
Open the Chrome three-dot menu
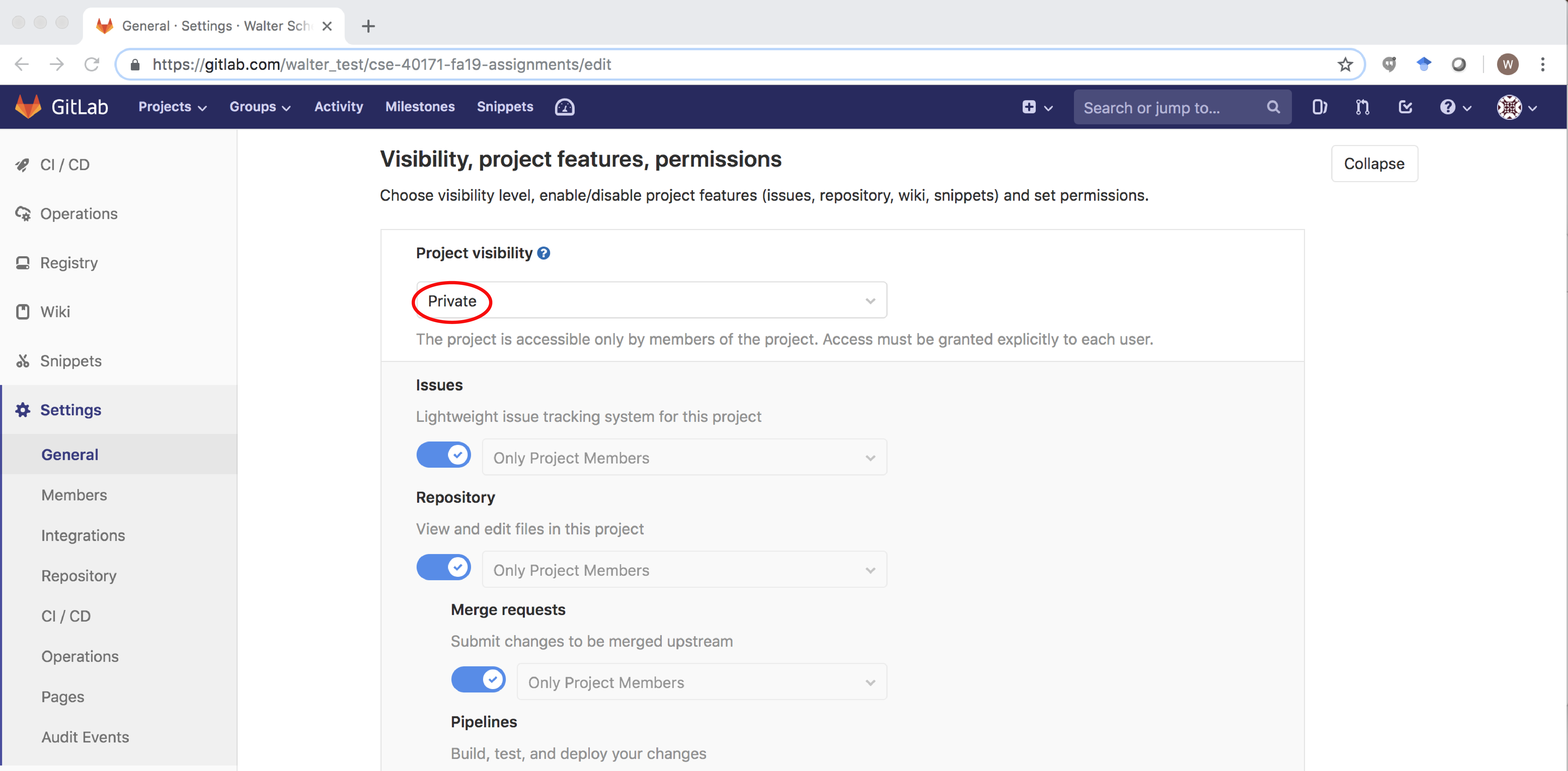1542,64
